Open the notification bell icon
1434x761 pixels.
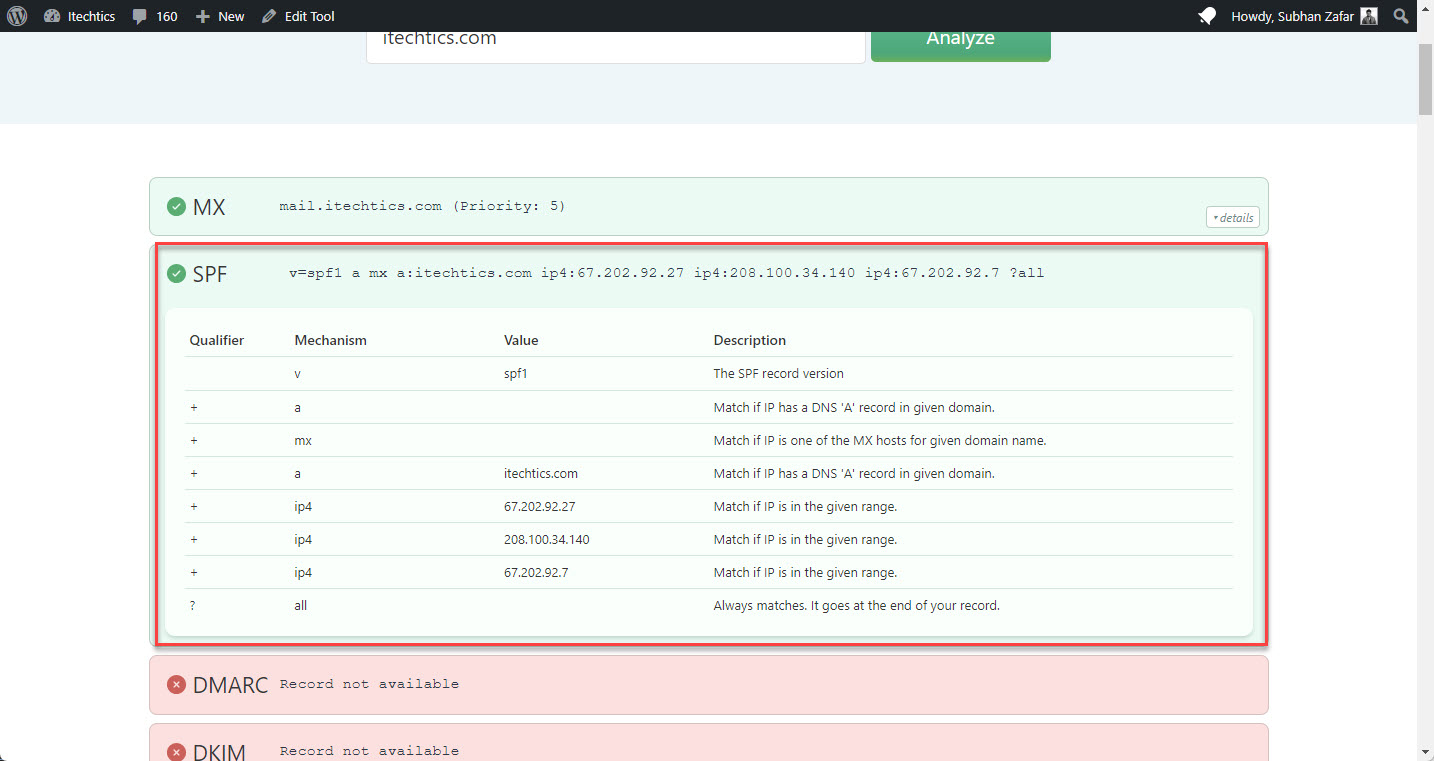tap(1207, 16)
